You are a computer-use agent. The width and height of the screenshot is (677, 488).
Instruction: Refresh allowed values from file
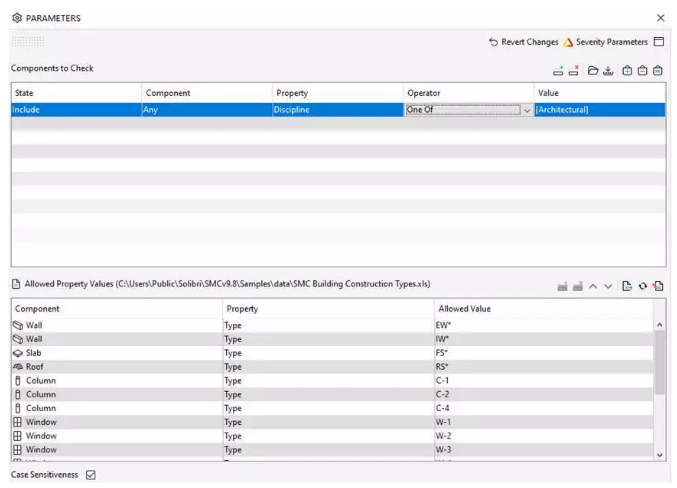tap(642, 286)
